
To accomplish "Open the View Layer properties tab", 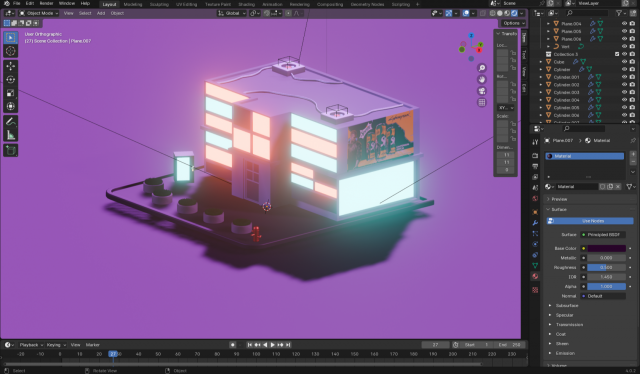I will point(535,177).
